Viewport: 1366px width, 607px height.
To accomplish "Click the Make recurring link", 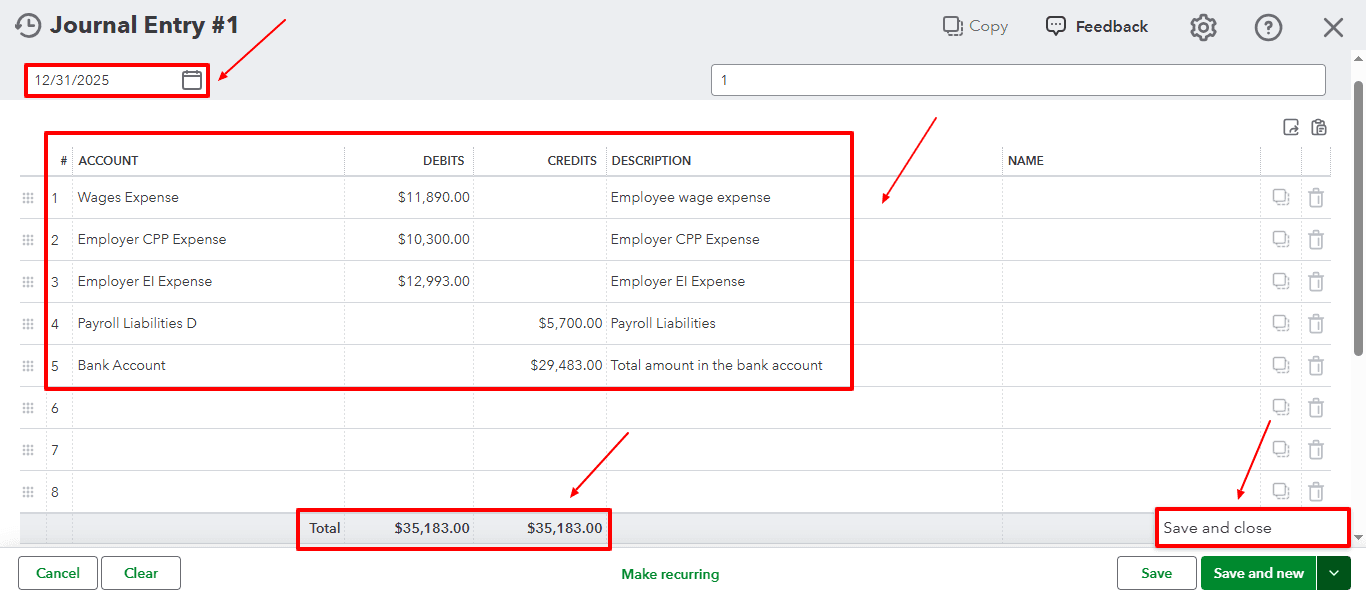I will (x=670, y=574).
